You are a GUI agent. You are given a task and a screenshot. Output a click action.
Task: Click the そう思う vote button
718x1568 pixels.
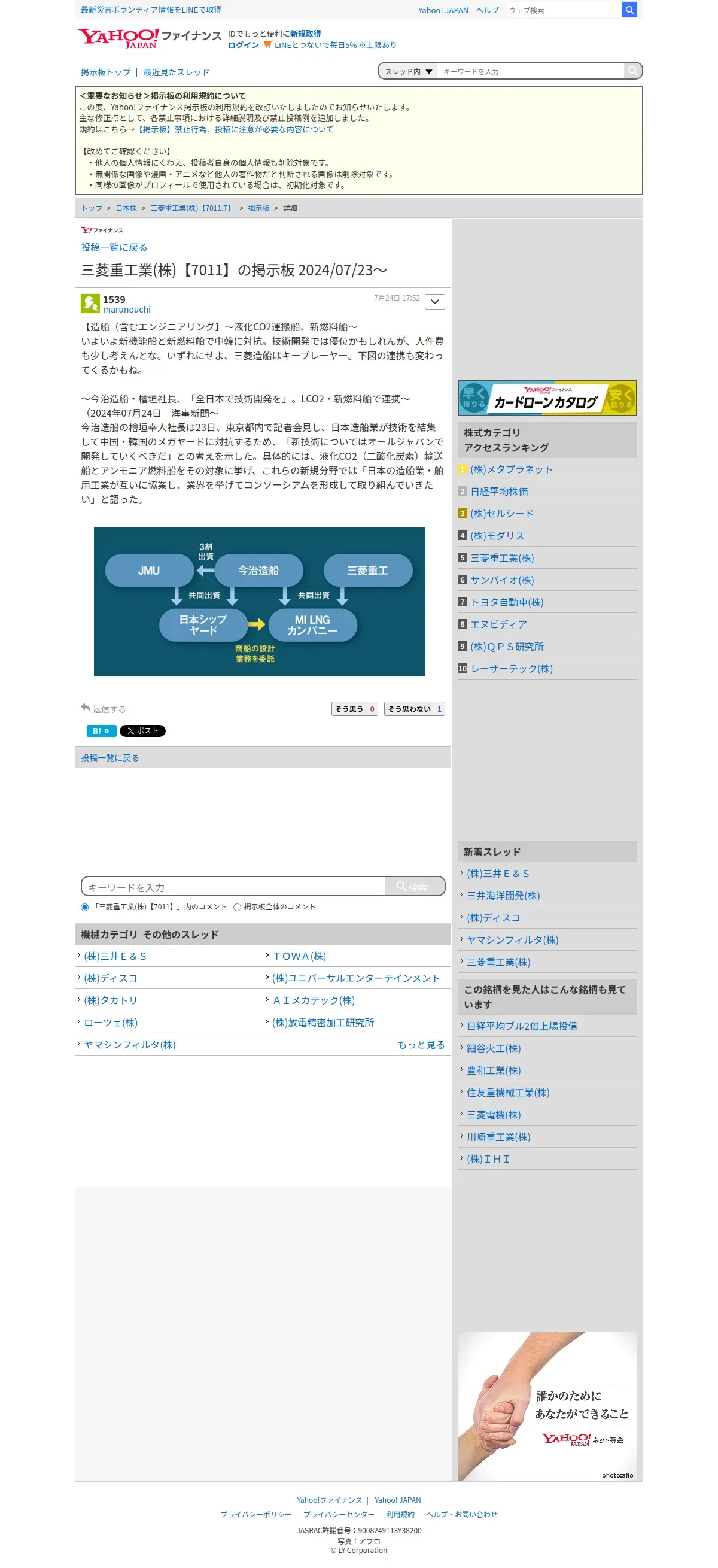pos(354,709)
